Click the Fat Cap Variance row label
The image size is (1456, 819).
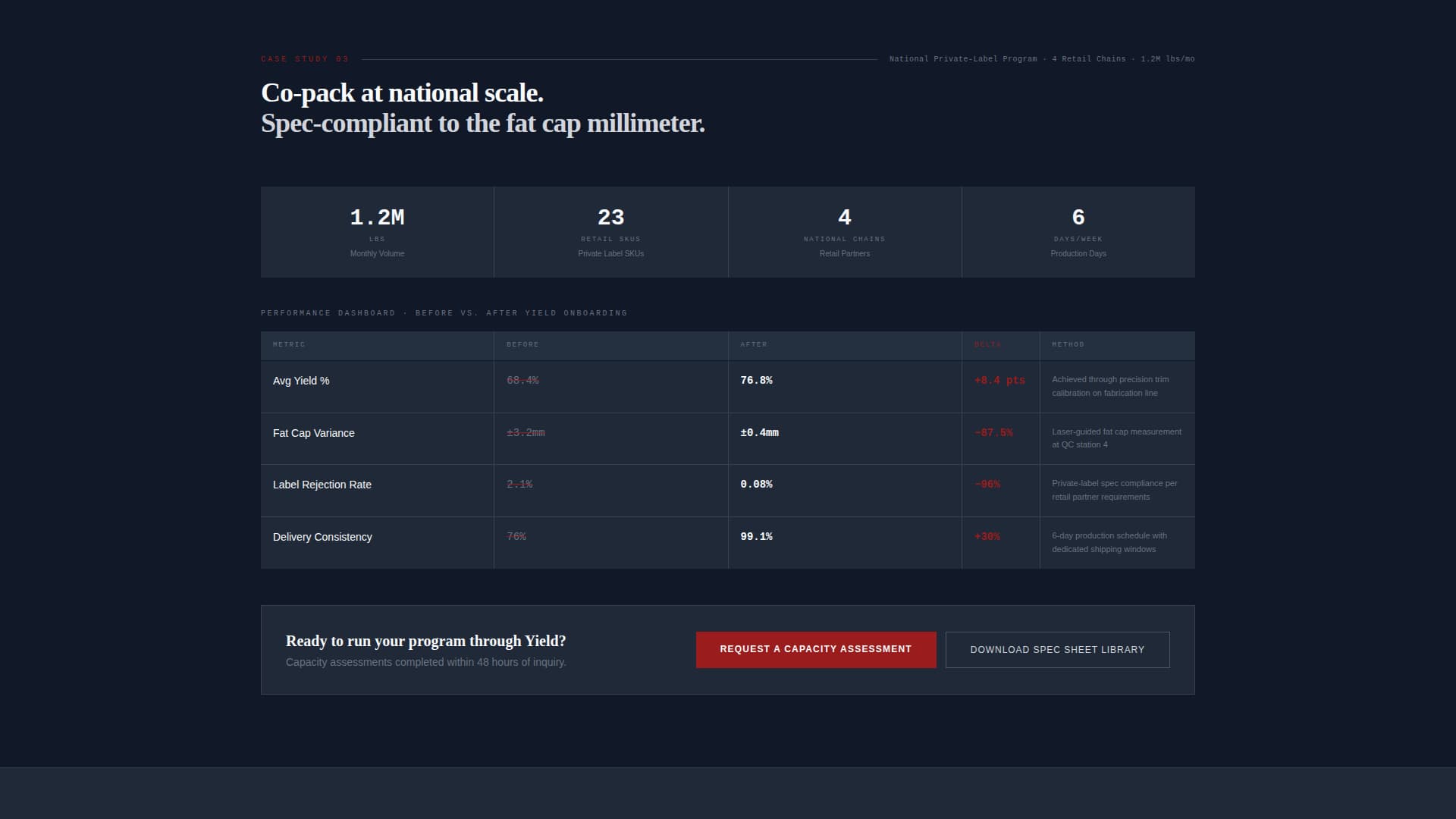313,433
